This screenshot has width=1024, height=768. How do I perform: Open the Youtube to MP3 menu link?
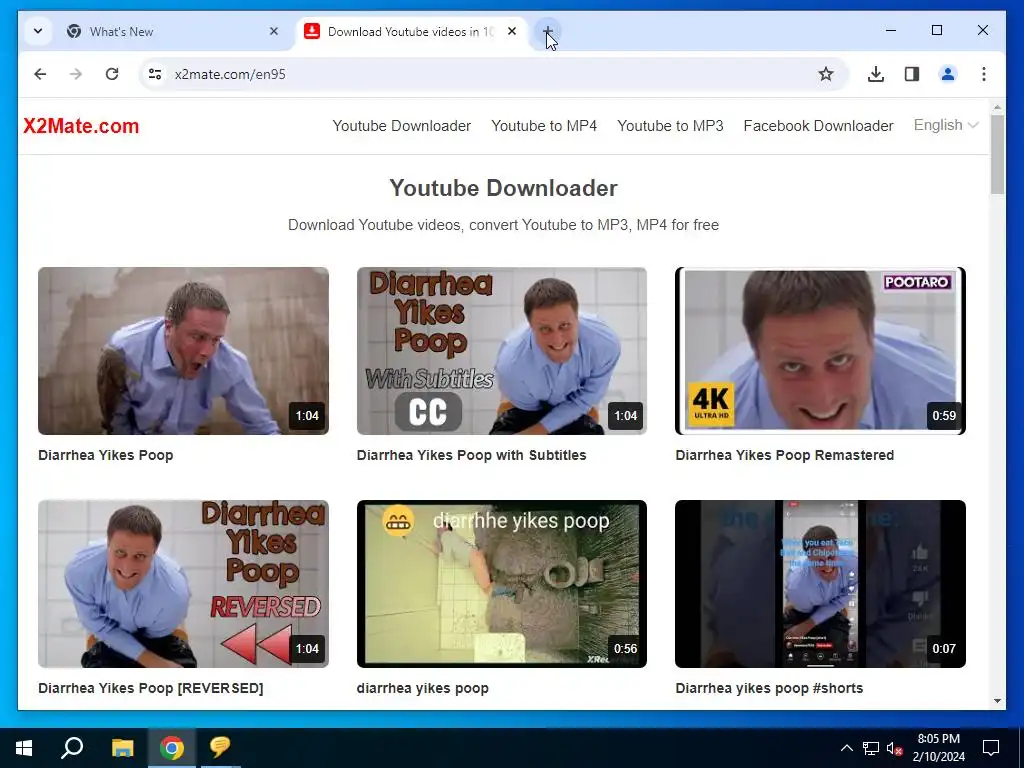[x=671, y=126]
